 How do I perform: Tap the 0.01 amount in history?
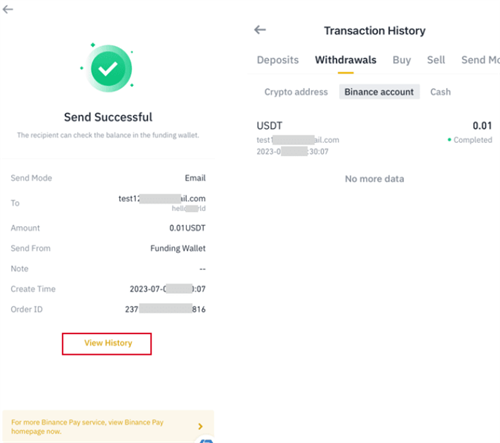[482, 126]
